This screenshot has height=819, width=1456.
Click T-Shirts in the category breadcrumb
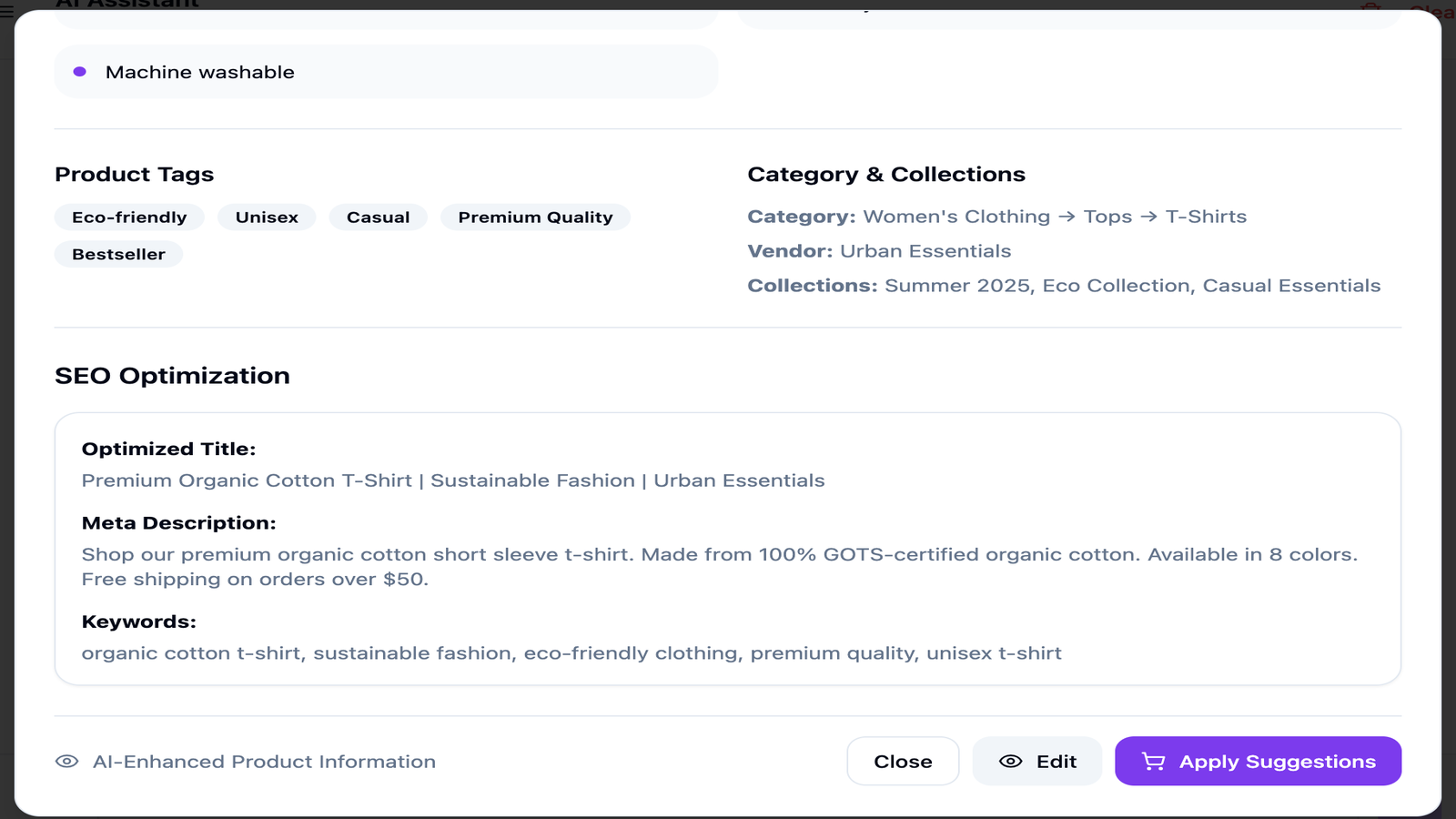click(1207, 217)
